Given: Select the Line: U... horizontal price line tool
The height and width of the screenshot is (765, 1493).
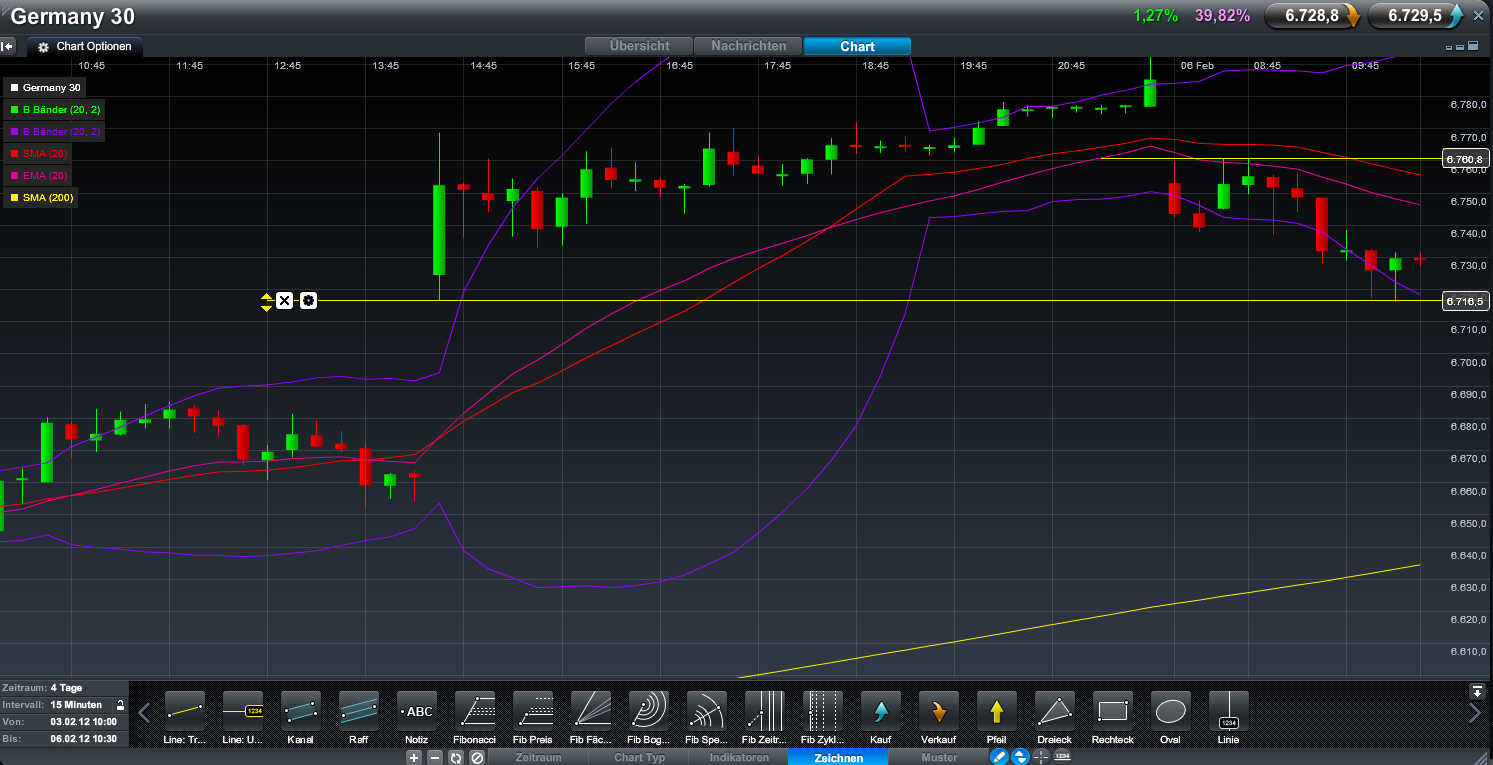Looking at the screenshot, I should point(243,717).
